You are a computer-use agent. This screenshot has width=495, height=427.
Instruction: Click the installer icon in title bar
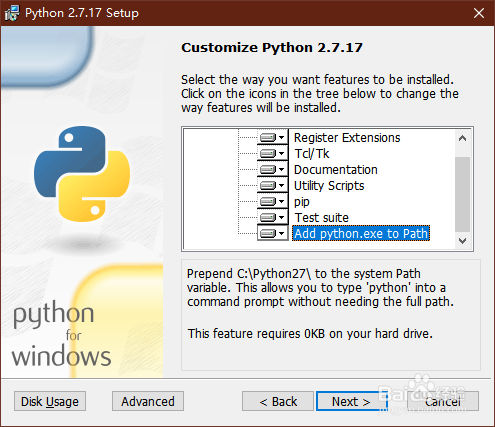click(x=12, y=13)
